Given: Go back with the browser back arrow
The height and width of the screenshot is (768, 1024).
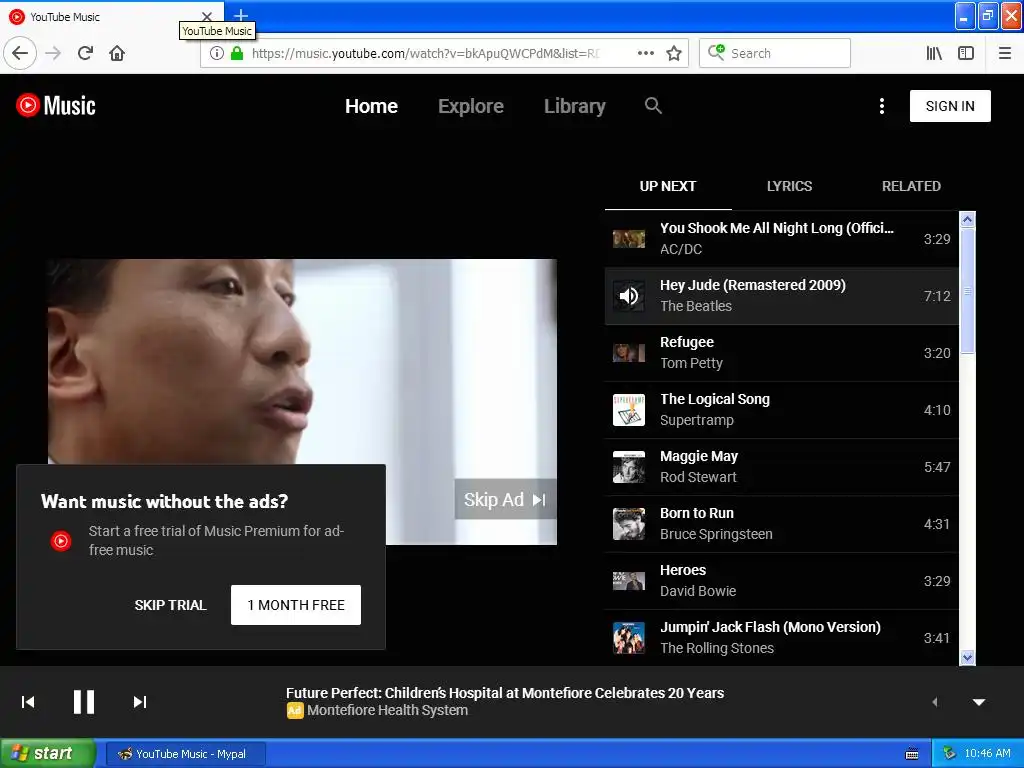Looking at the screenshot, I should pyautogui.click(x=20, y=53).
